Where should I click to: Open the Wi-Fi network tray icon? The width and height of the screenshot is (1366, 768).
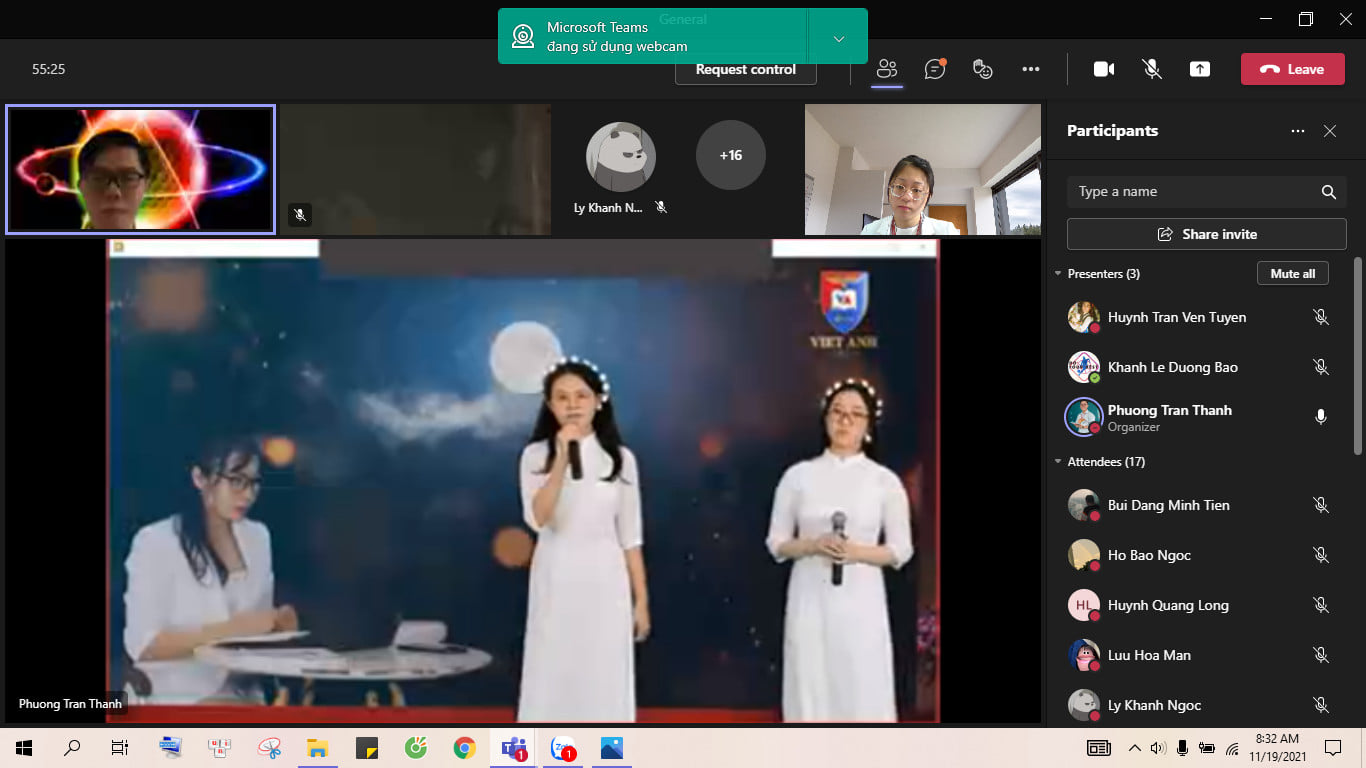point(1232,747)
